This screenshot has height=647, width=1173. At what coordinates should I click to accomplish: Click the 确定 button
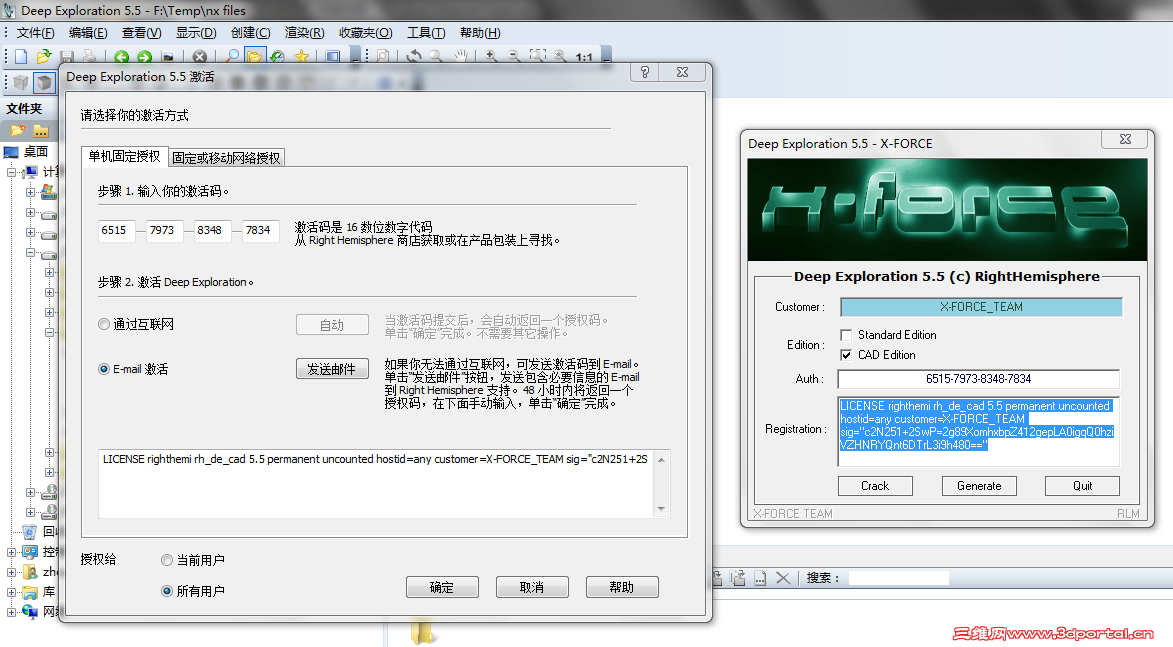click(x=442, y=587)
